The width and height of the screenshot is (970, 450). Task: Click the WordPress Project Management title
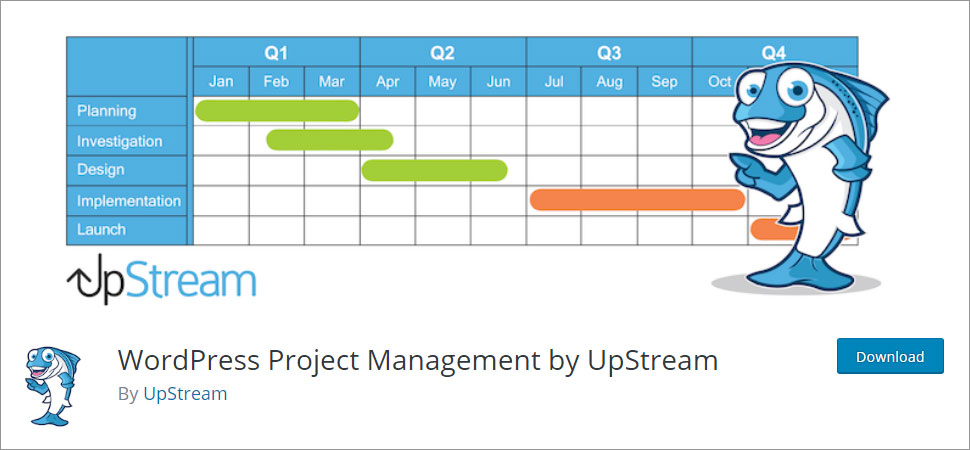[x=418, y=360]
